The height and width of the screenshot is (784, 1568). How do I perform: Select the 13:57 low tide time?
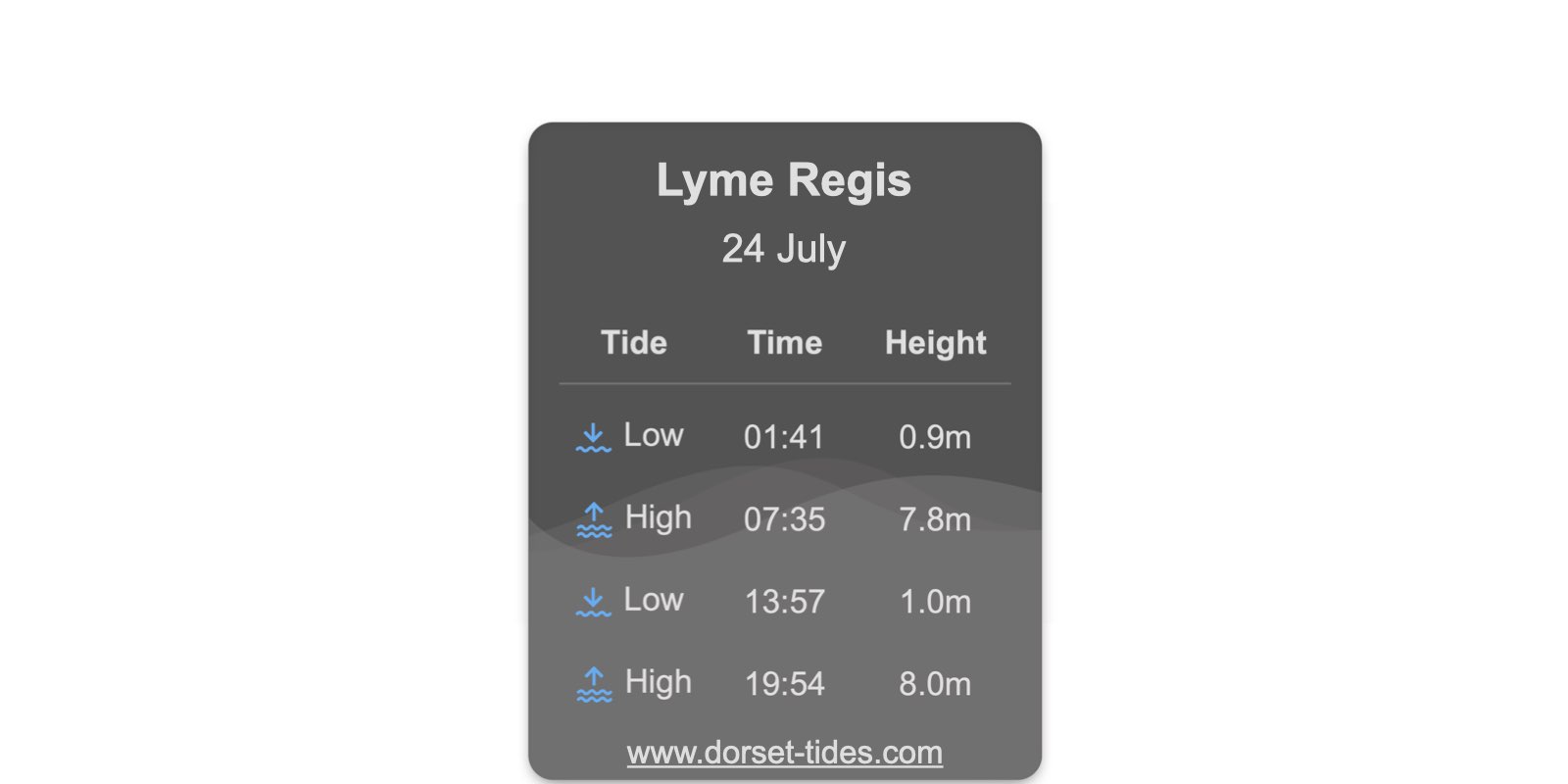point(784,602)
